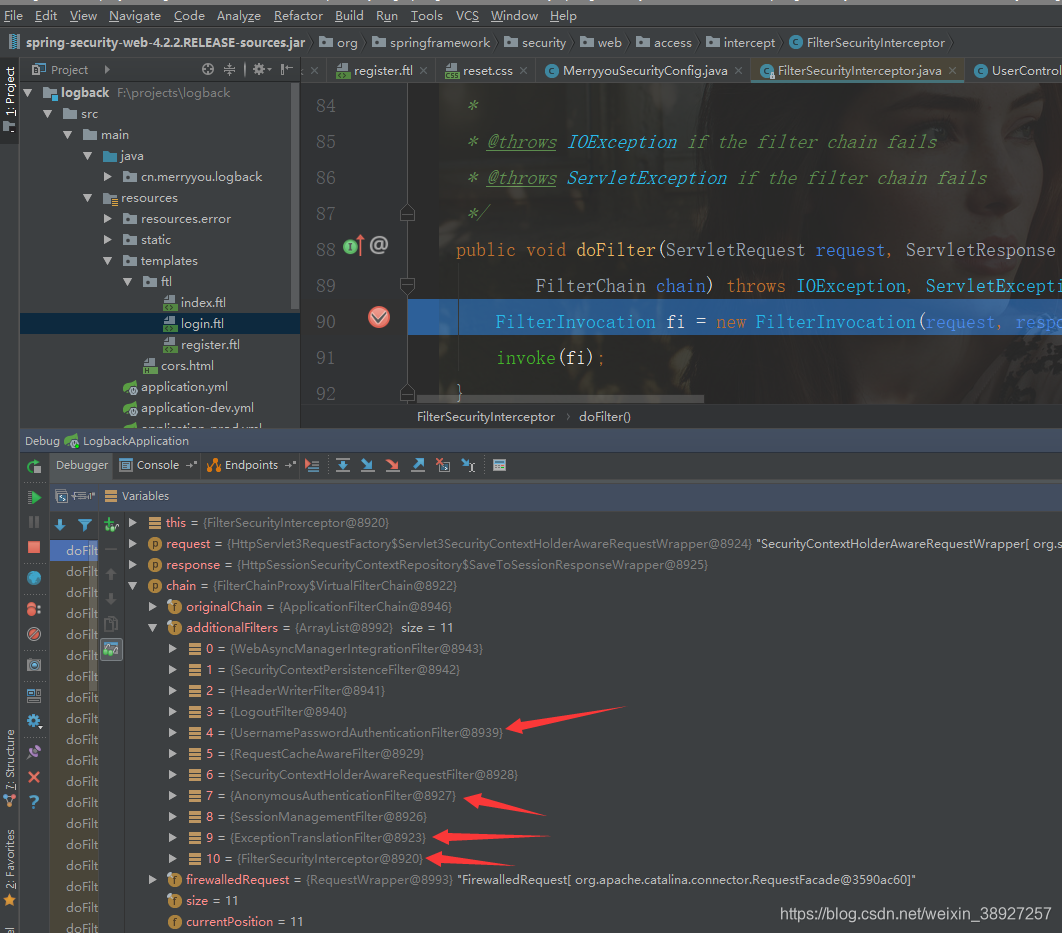Image resolution: width=1062 pixels, height=933 pixels.
Task: Open Project panel settings gear
Action: tap(261, 69)
